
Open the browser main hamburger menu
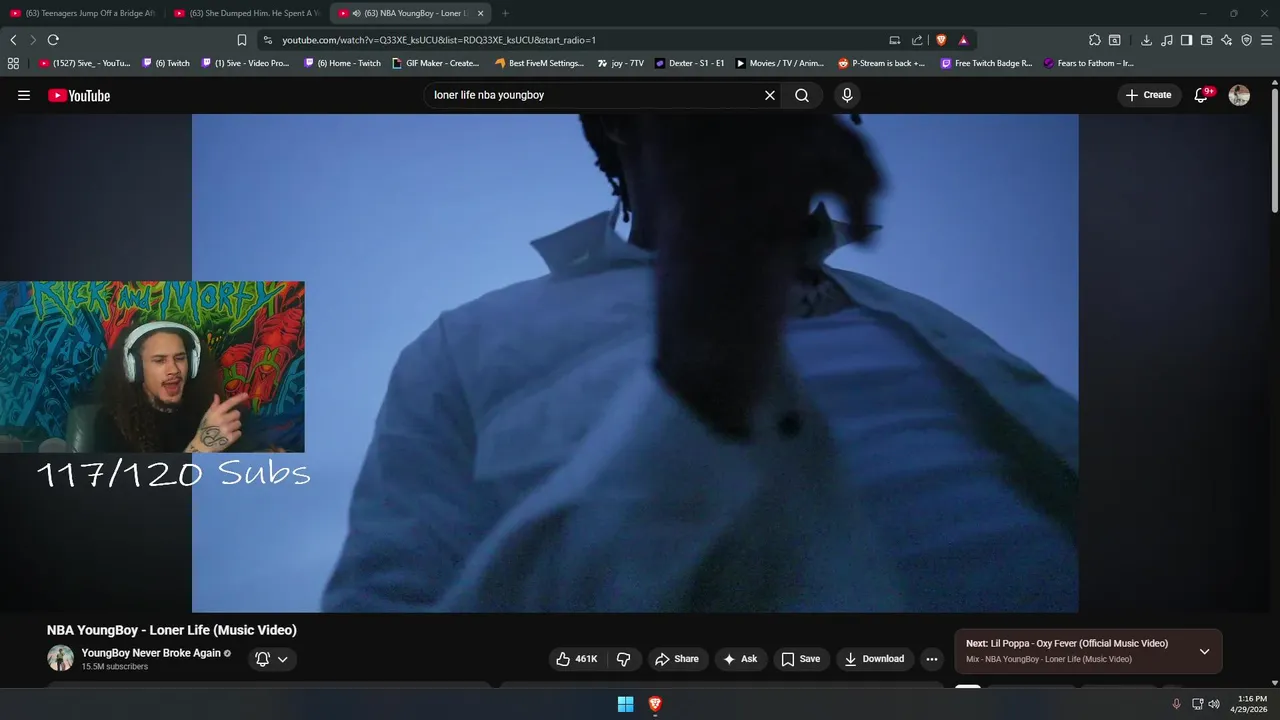pos(1266,40)
